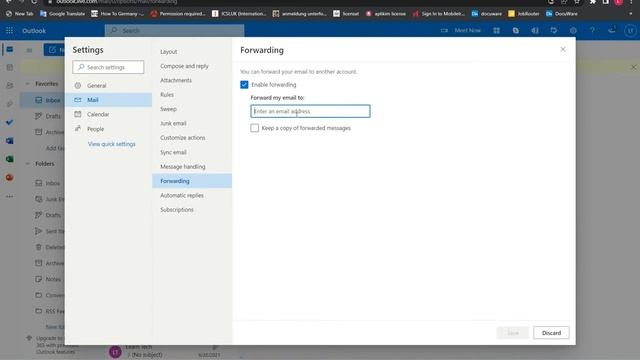Collapse the Folders group
640x360 pixels.
[28, 164]
